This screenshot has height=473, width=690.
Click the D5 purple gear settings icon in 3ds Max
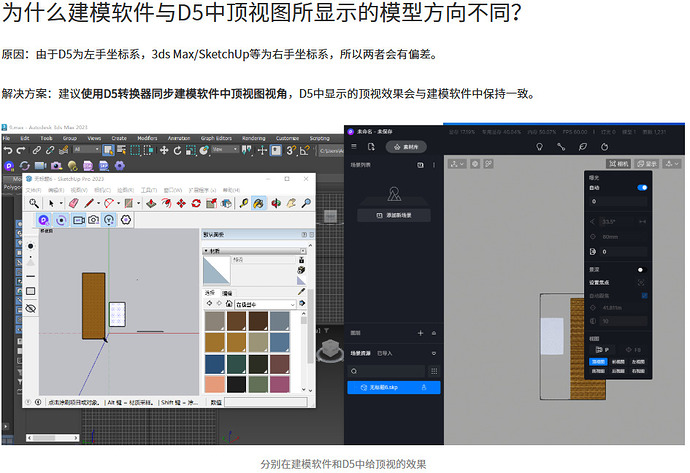(120, 165)
